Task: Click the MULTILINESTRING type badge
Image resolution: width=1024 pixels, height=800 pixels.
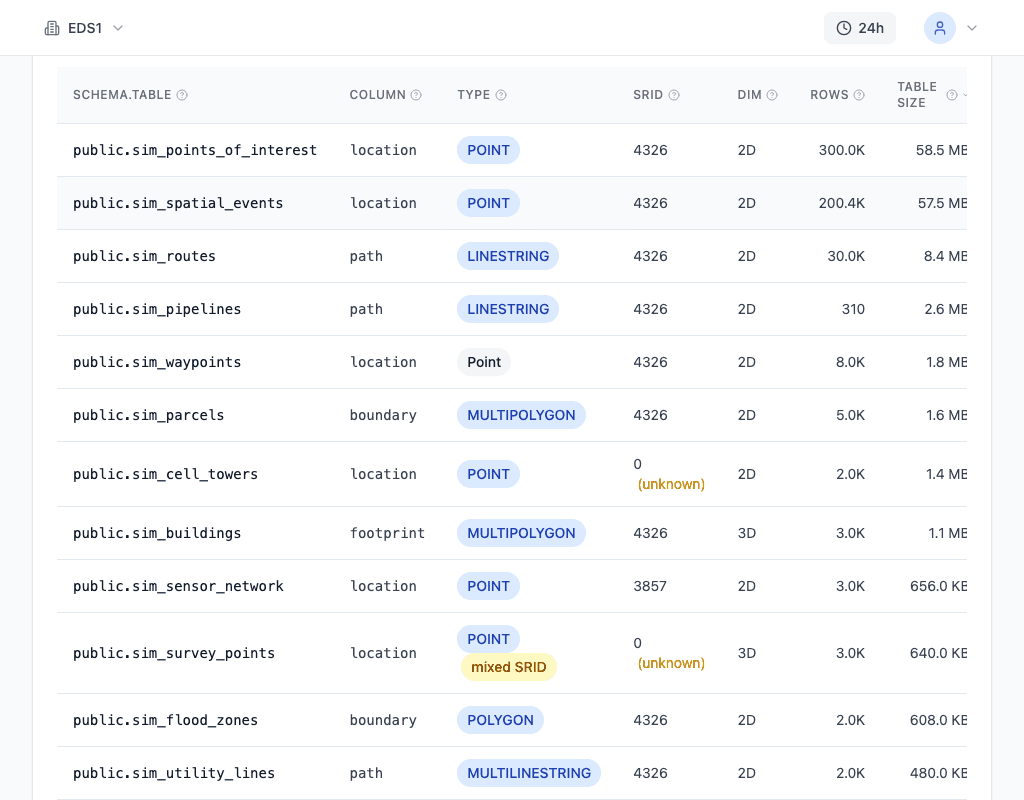Action: (529, 773)
